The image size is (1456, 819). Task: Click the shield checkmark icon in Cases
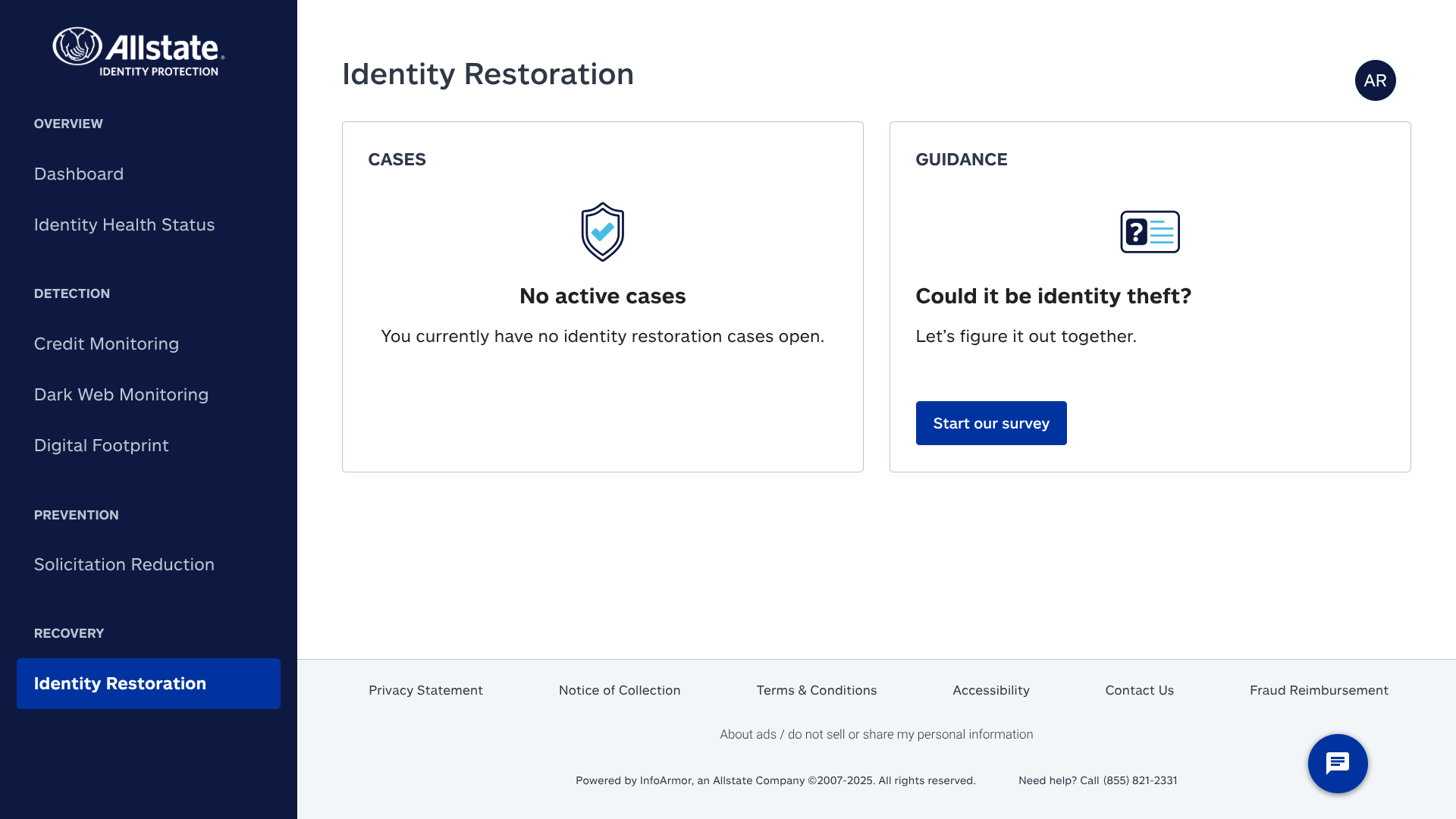tap(603, 232)
